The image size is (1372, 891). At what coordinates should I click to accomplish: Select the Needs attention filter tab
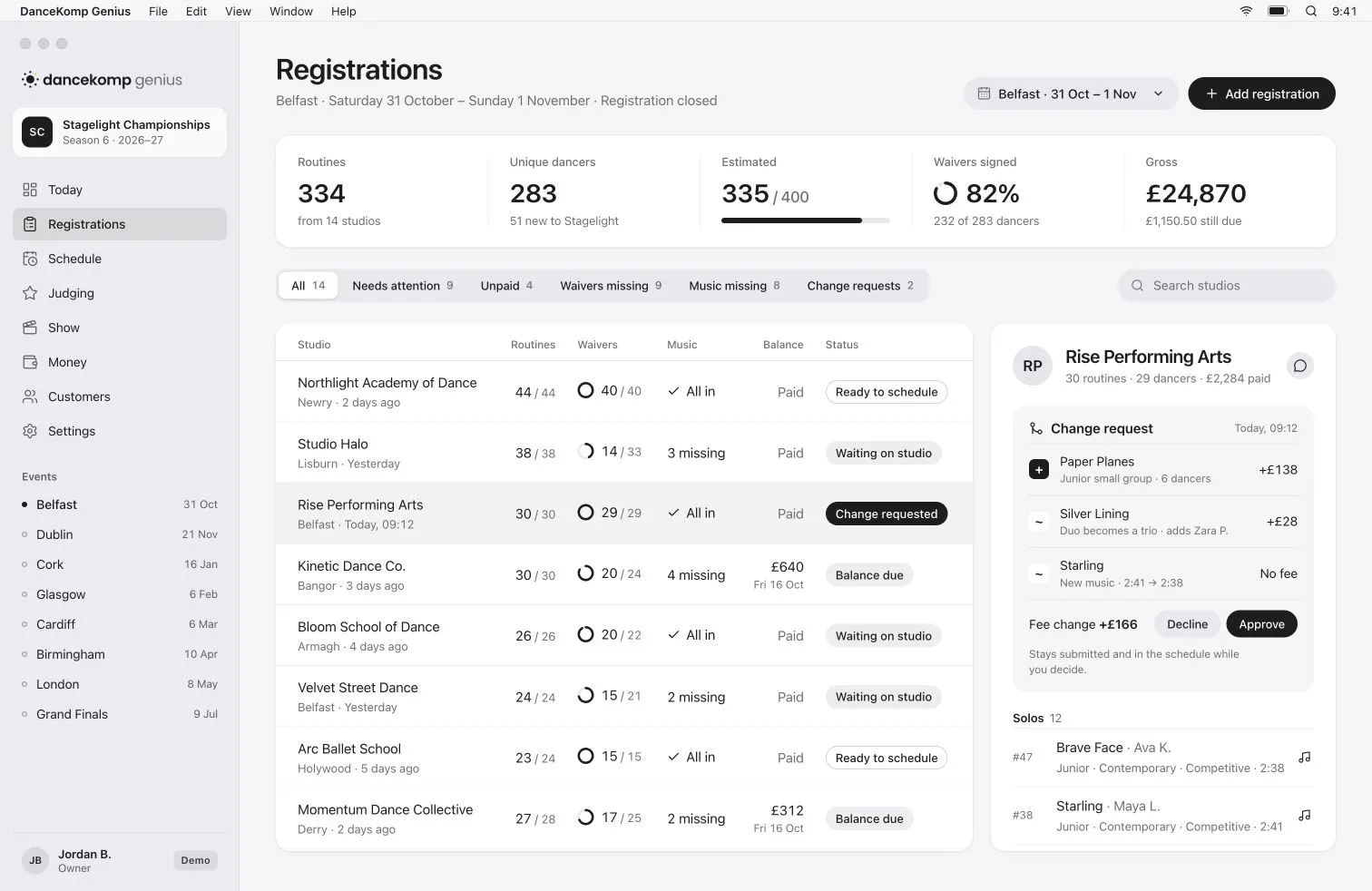403,285
